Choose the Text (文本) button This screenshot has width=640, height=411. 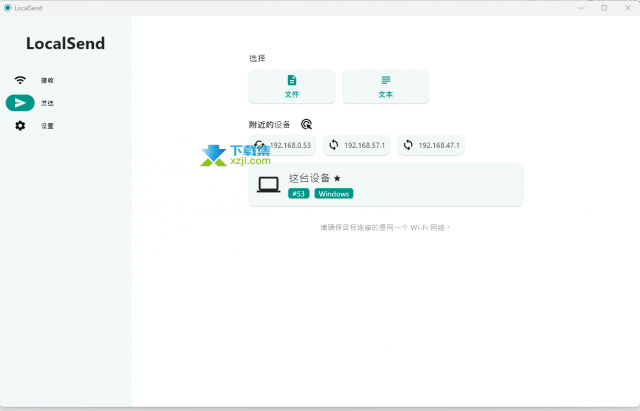(x=386, y=87)
